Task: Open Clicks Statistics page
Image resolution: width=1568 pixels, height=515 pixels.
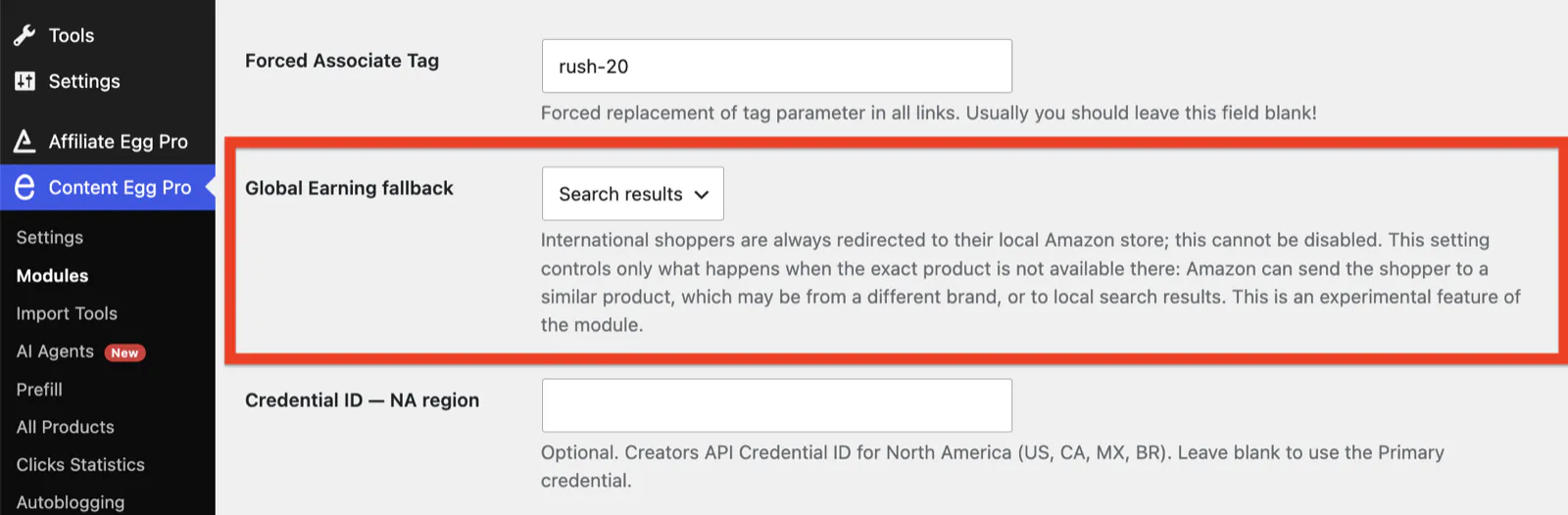Action: pyautogui.click(x=80, y=464)
